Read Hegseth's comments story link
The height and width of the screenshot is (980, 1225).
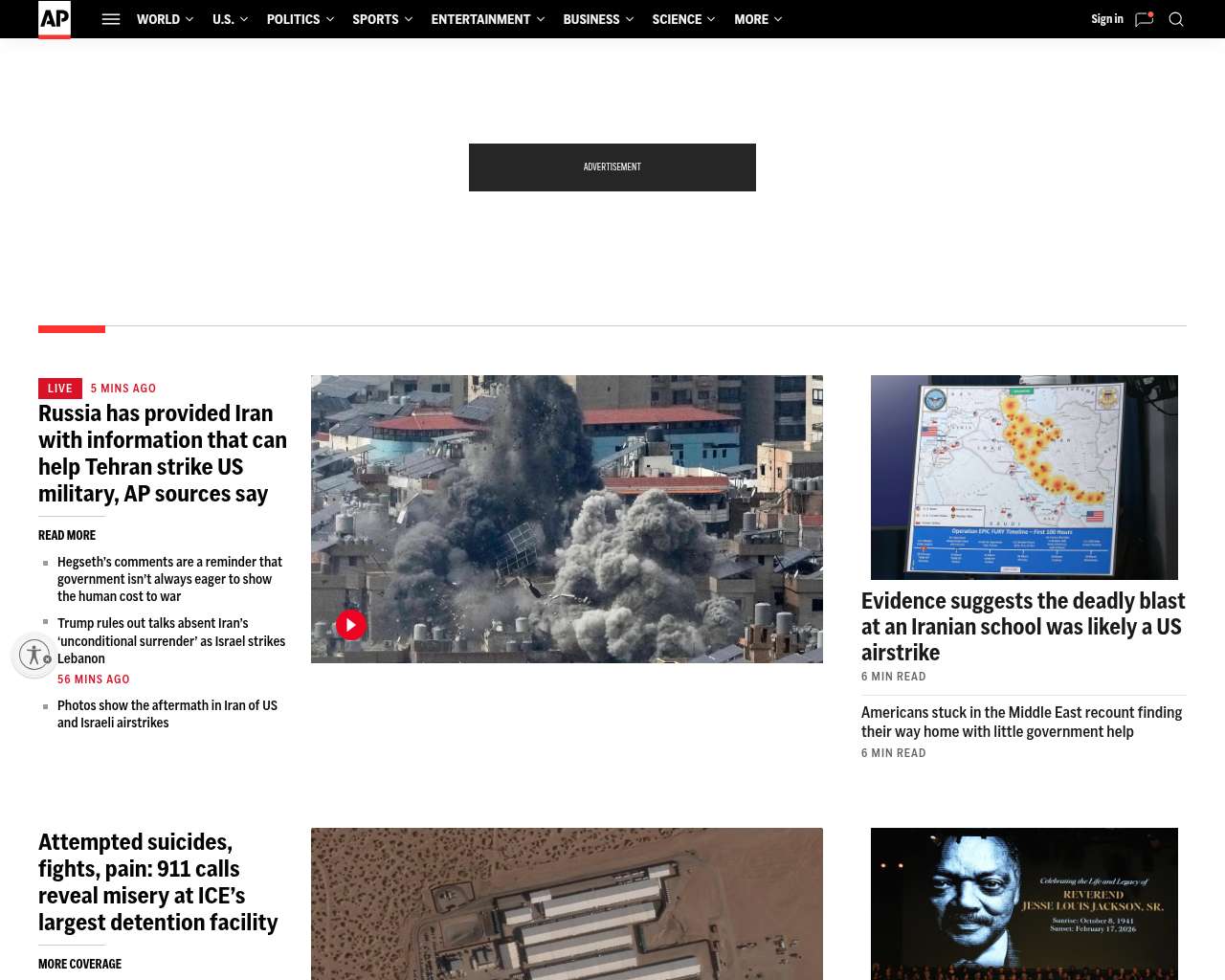[x=169, y=579]
